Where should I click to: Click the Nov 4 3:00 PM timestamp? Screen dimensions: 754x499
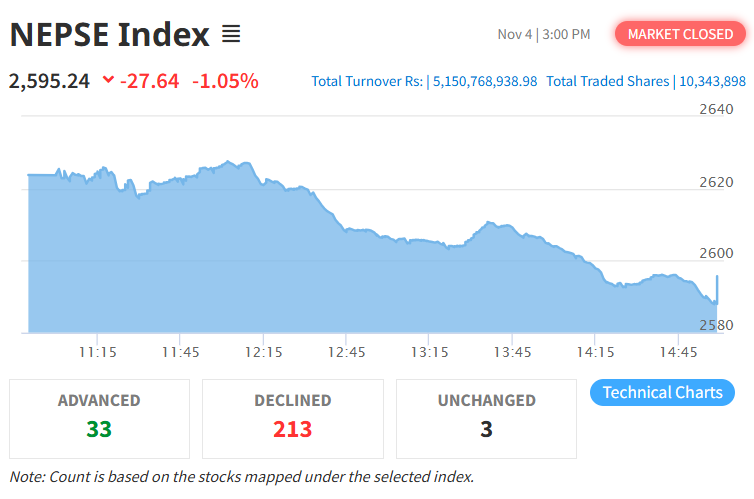click(544, 34)
